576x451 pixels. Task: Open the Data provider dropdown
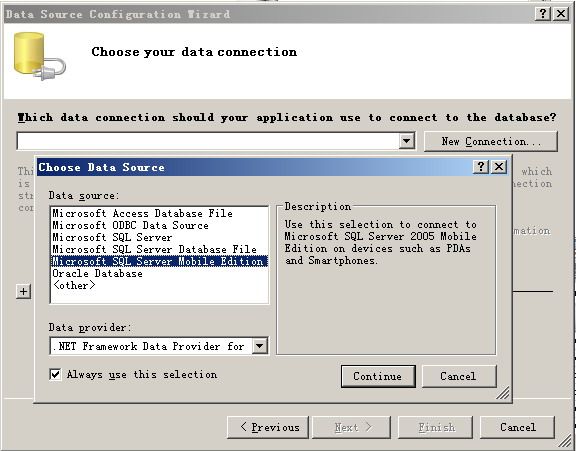(259, 346)
